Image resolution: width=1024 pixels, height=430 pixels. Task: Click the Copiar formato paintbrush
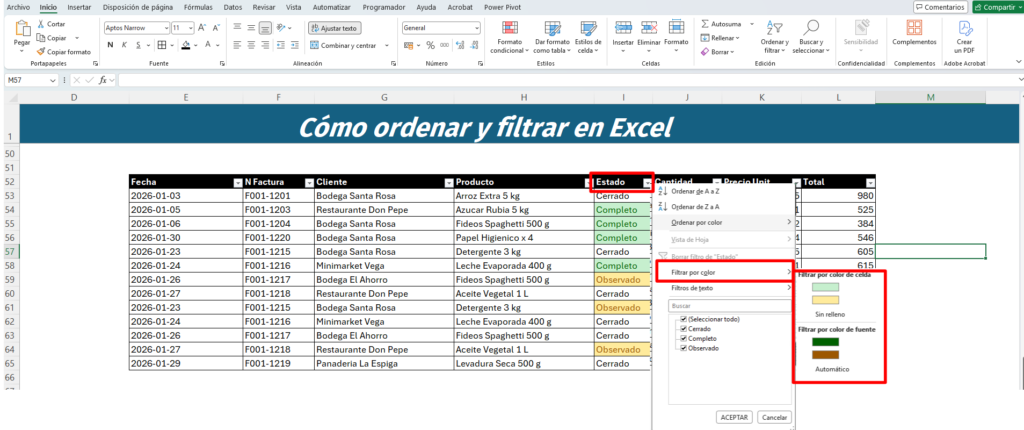coord(41,52)
